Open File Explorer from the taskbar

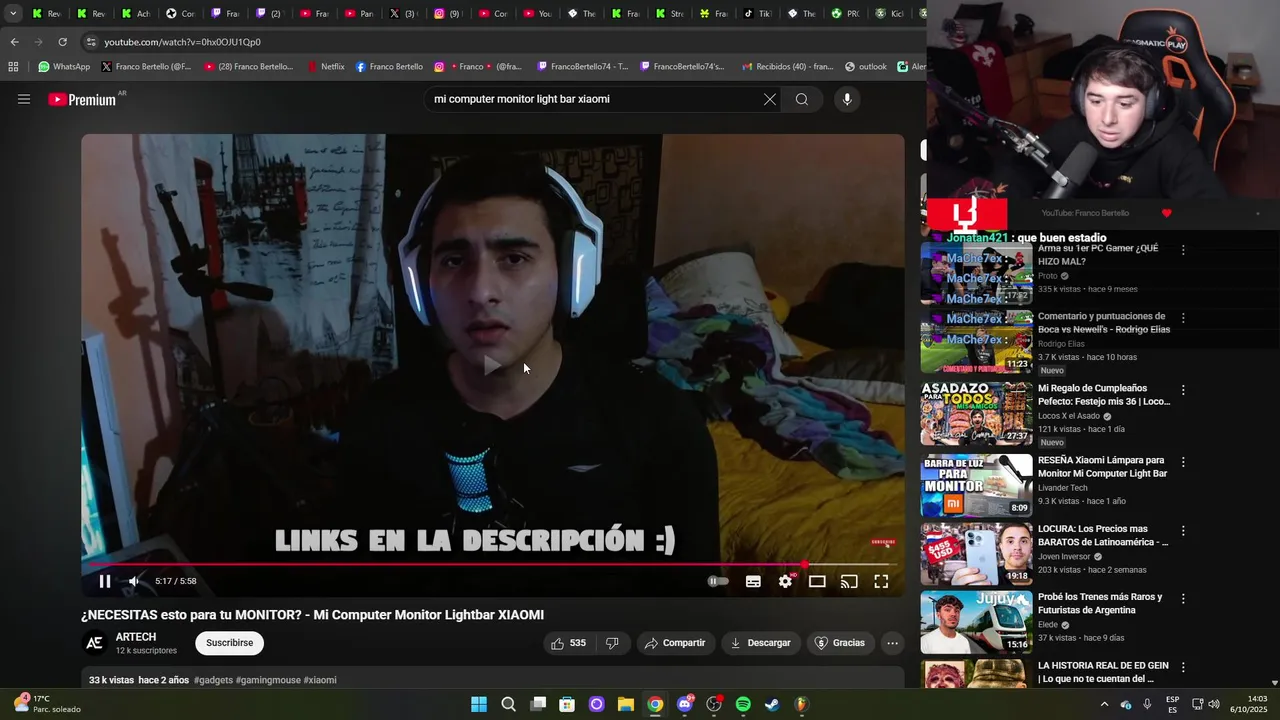[626, 704]
